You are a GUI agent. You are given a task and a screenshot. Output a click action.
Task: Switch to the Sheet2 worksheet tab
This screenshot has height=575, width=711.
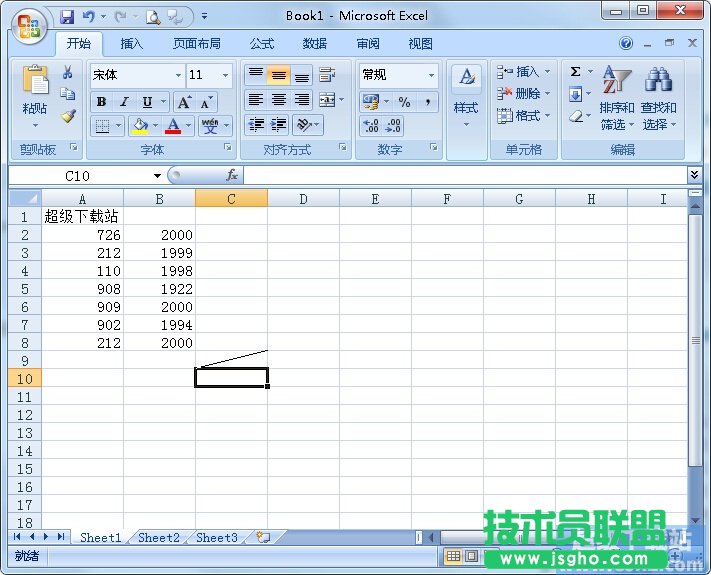click(158, 537)
